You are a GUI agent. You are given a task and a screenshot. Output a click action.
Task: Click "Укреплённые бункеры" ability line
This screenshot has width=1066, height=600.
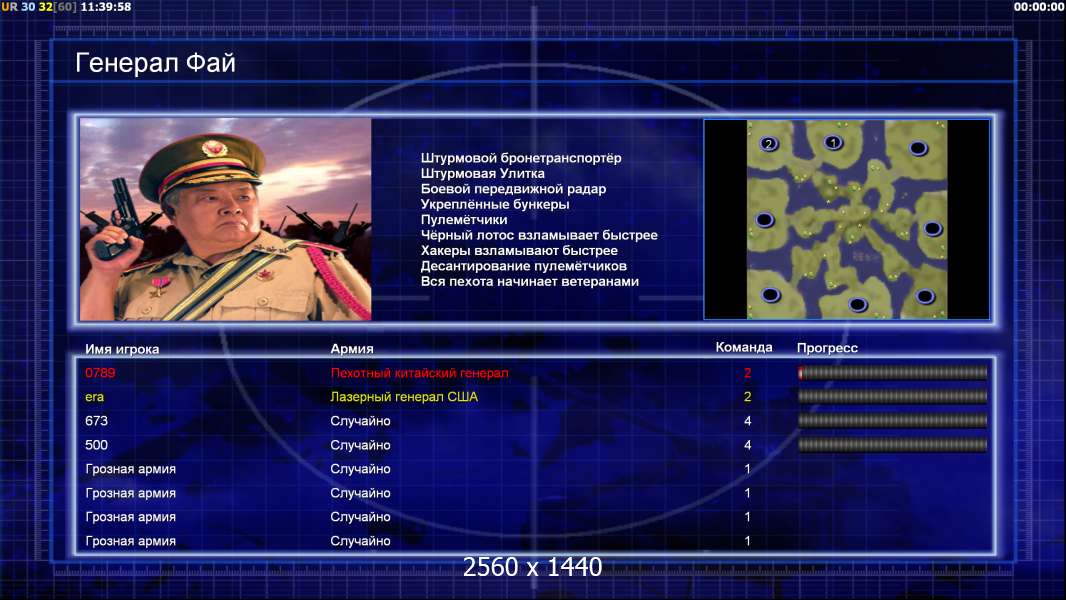point(495,205)
